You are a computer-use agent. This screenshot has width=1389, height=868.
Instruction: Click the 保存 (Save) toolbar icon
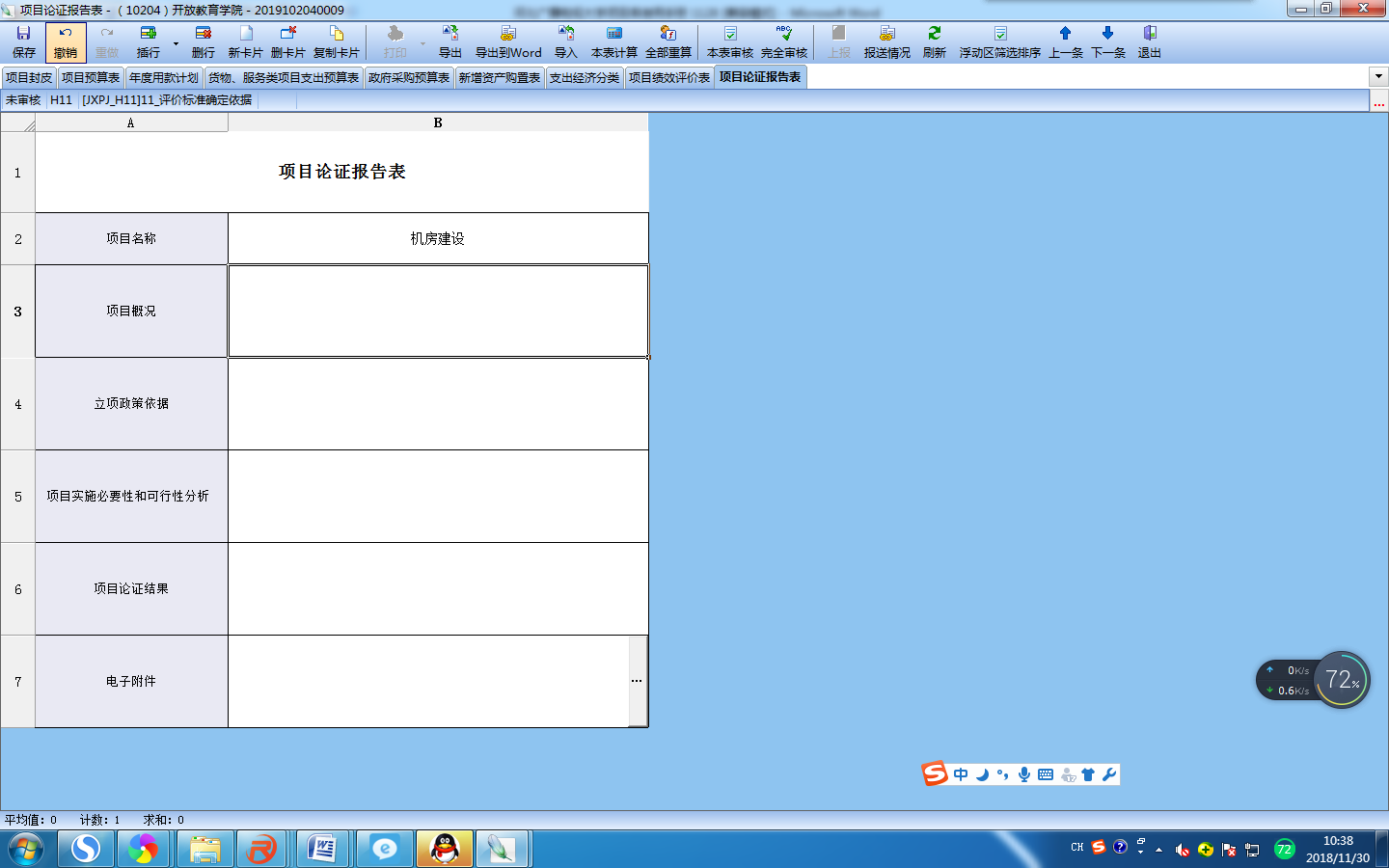pyautogui.click(x=23, y=42)
